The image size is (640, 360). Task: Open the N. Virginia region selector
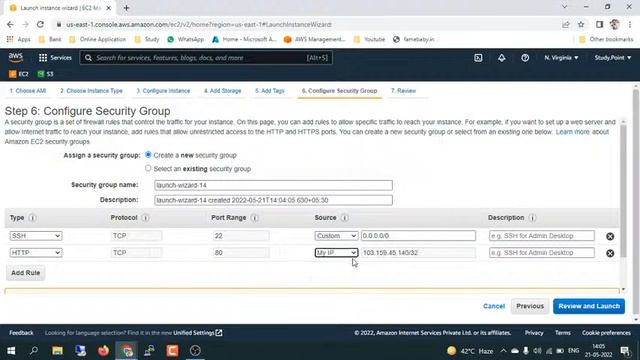561,58
